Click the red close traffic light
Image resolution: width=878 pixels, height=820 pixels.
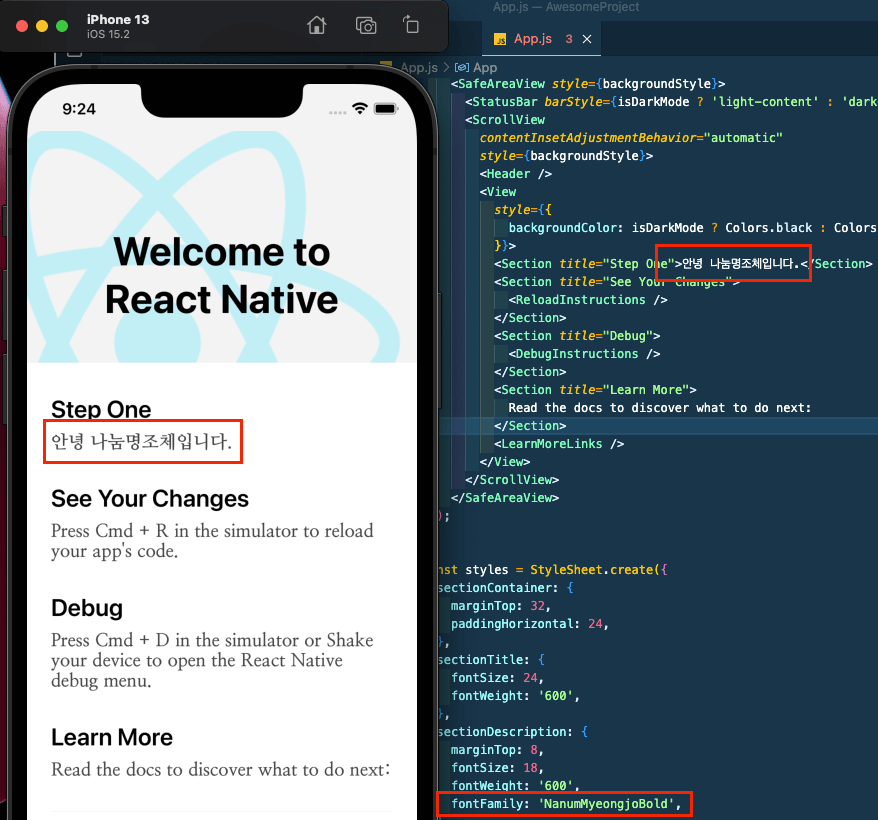click(x=22, y=26)
